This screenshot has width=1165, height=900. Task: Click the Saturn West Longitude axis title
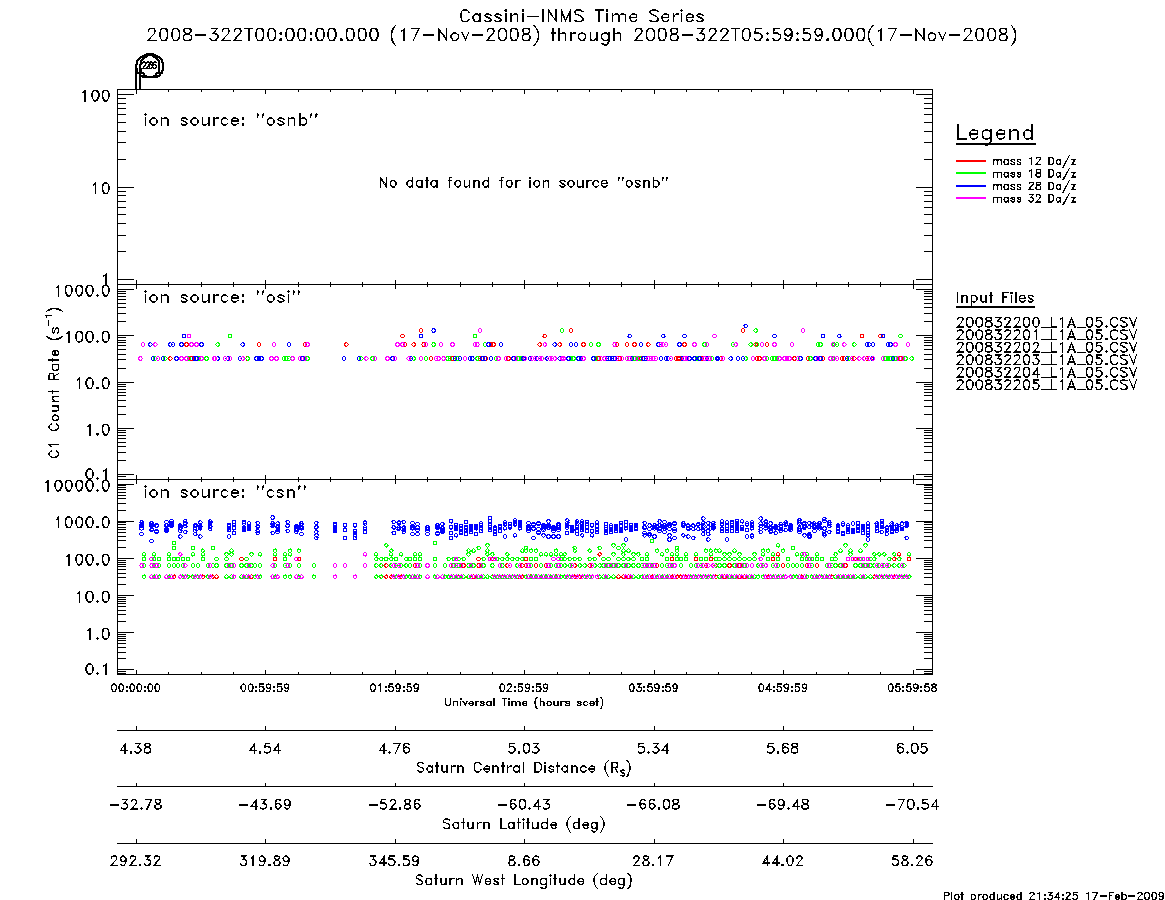[524, 881]
